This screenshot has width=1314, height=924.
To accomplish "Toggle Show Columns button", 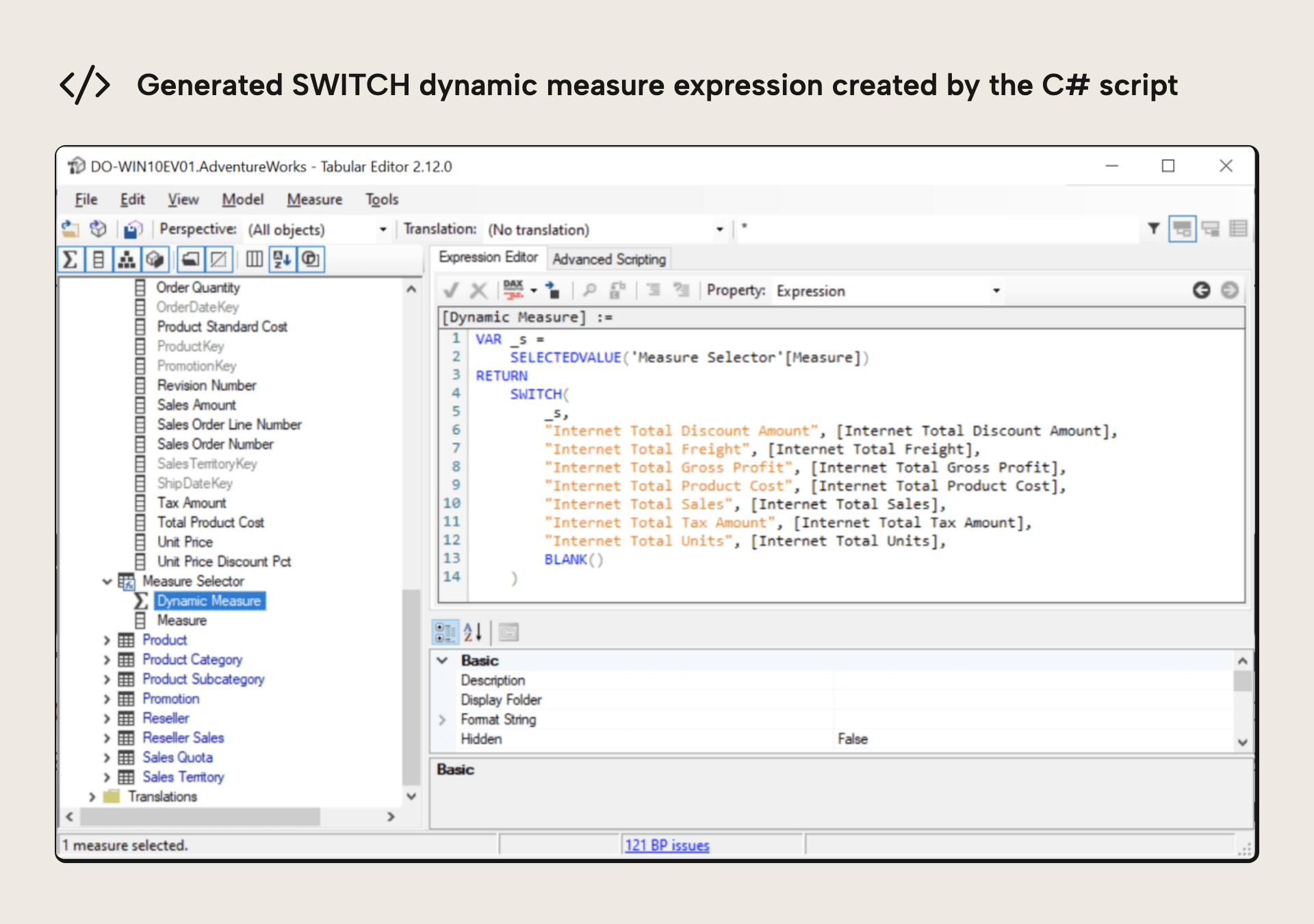I will (98, 259).
